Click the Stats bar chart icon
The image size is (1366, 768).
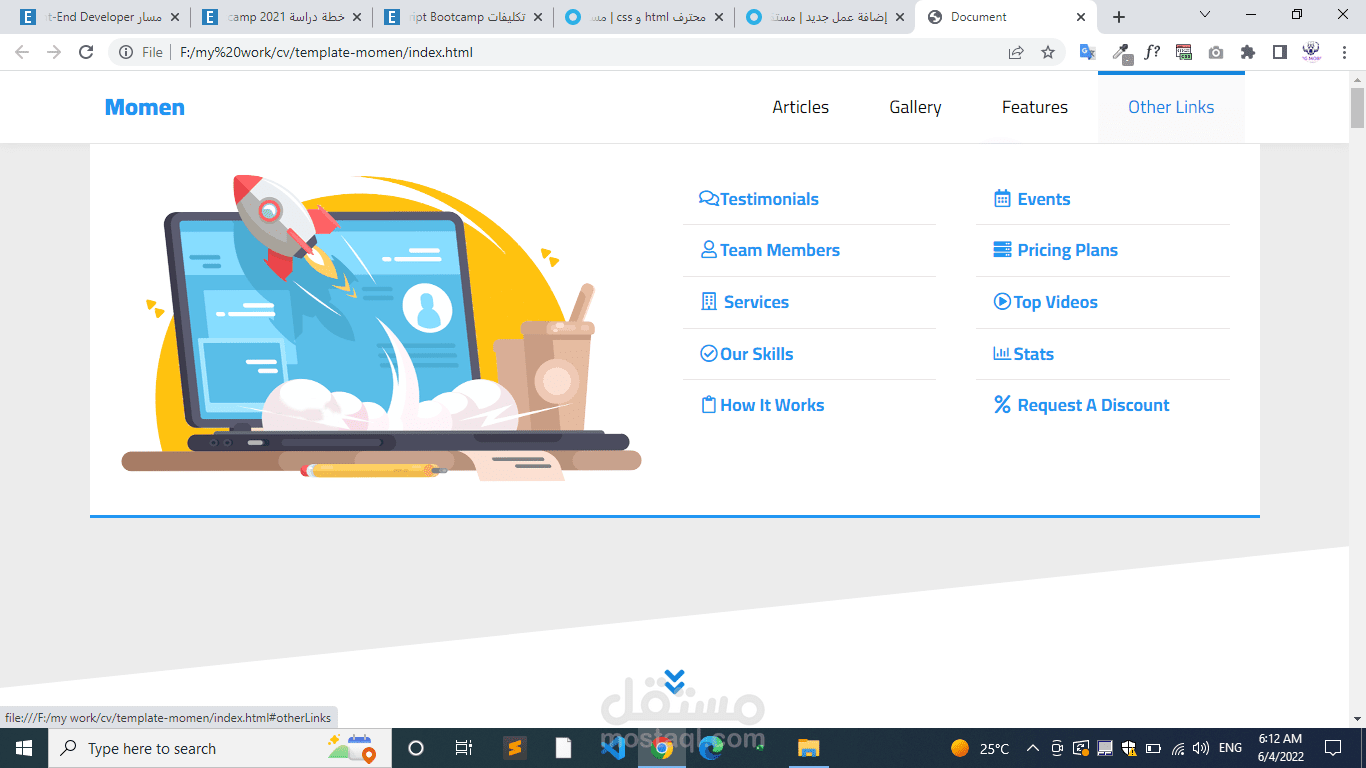pyautogui.click(x=1001, y=353)
